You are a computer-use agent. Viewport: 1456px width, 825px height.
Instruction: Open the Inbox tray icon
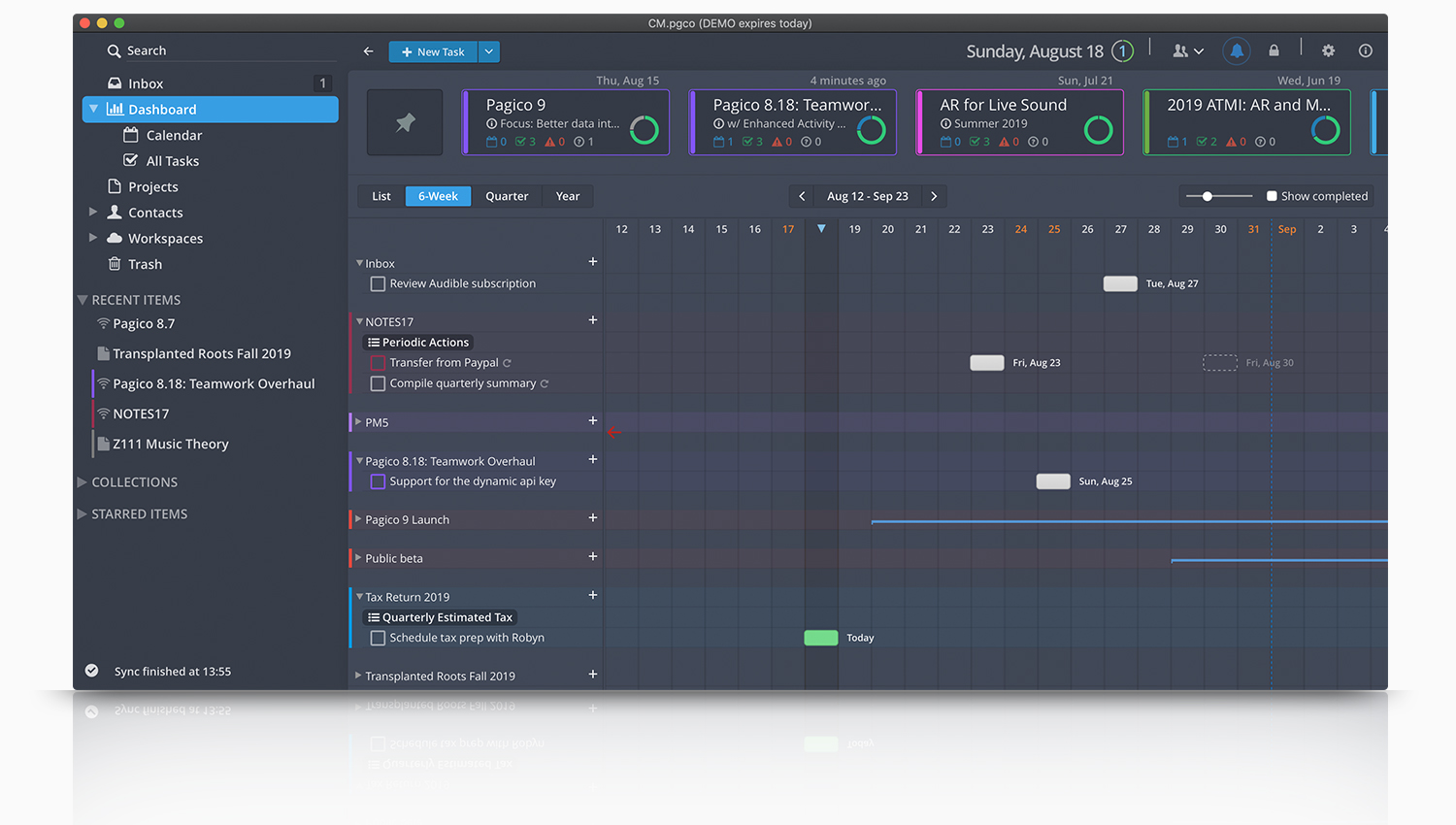(115, 83)
